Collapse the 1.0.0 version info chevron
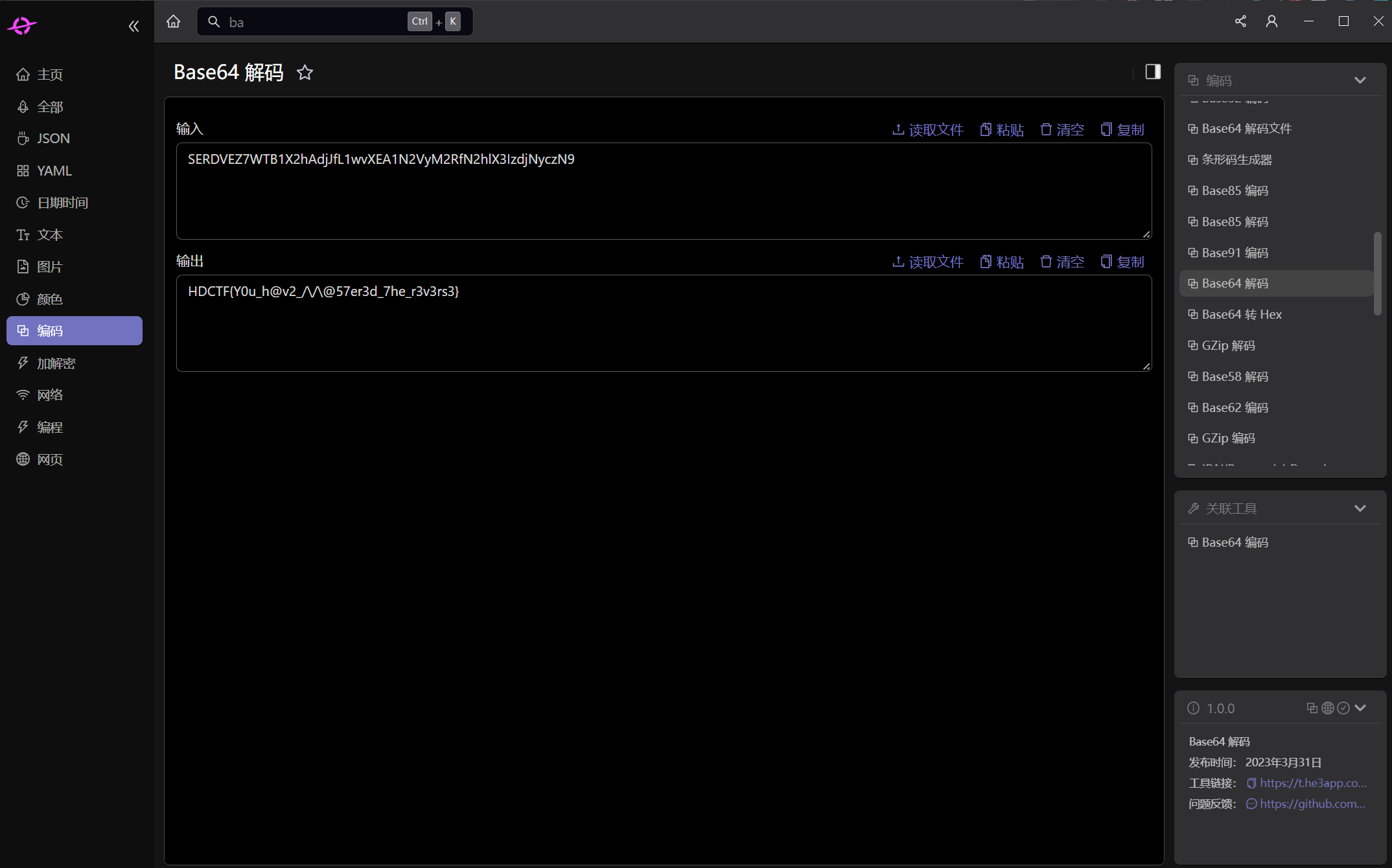The width and height of the screenshot is (1392, 868). coord(1360,708)
